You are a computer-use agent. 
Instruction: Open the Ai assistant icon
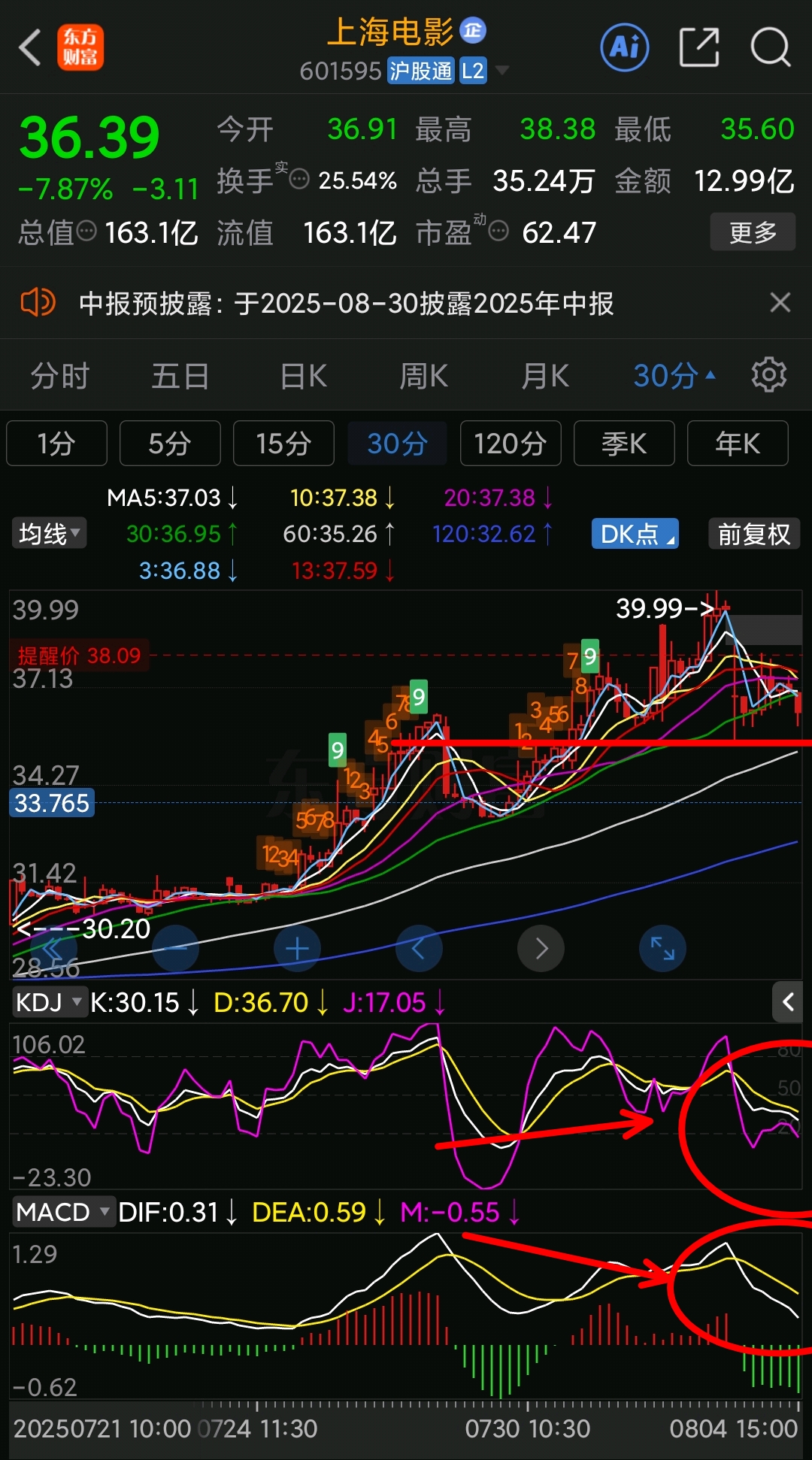624,47
